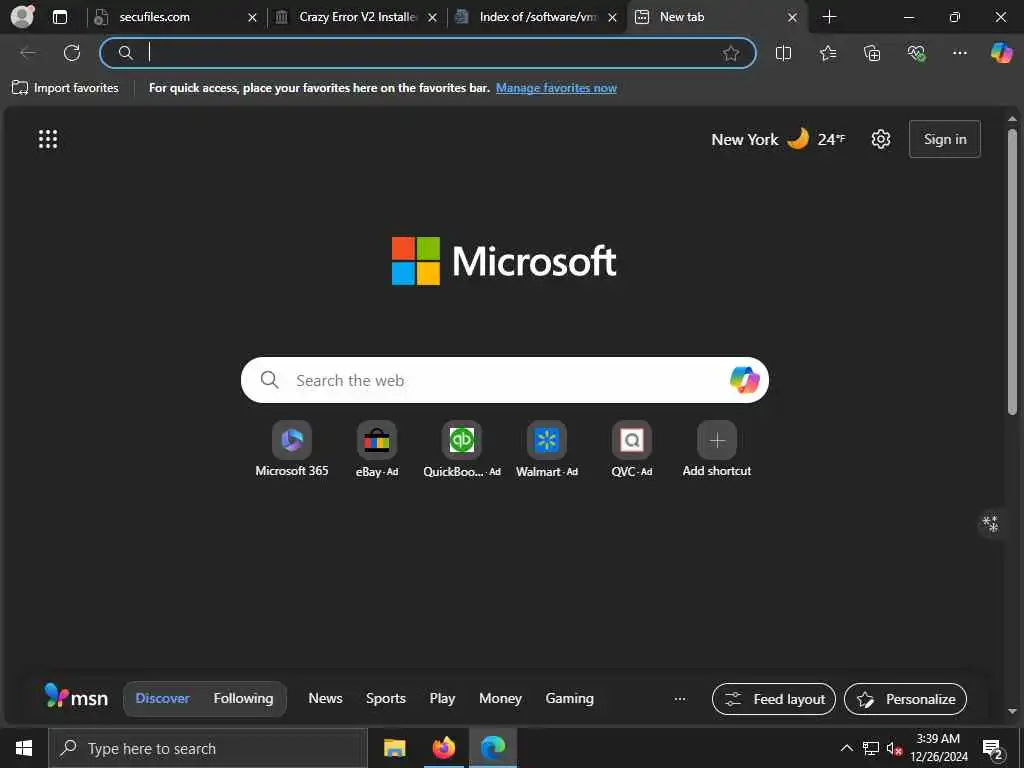This screenshot has width=1024, height=768.
Task: Close the Index of /software tab
Action: pyautogui.click(x=613, y=18)
